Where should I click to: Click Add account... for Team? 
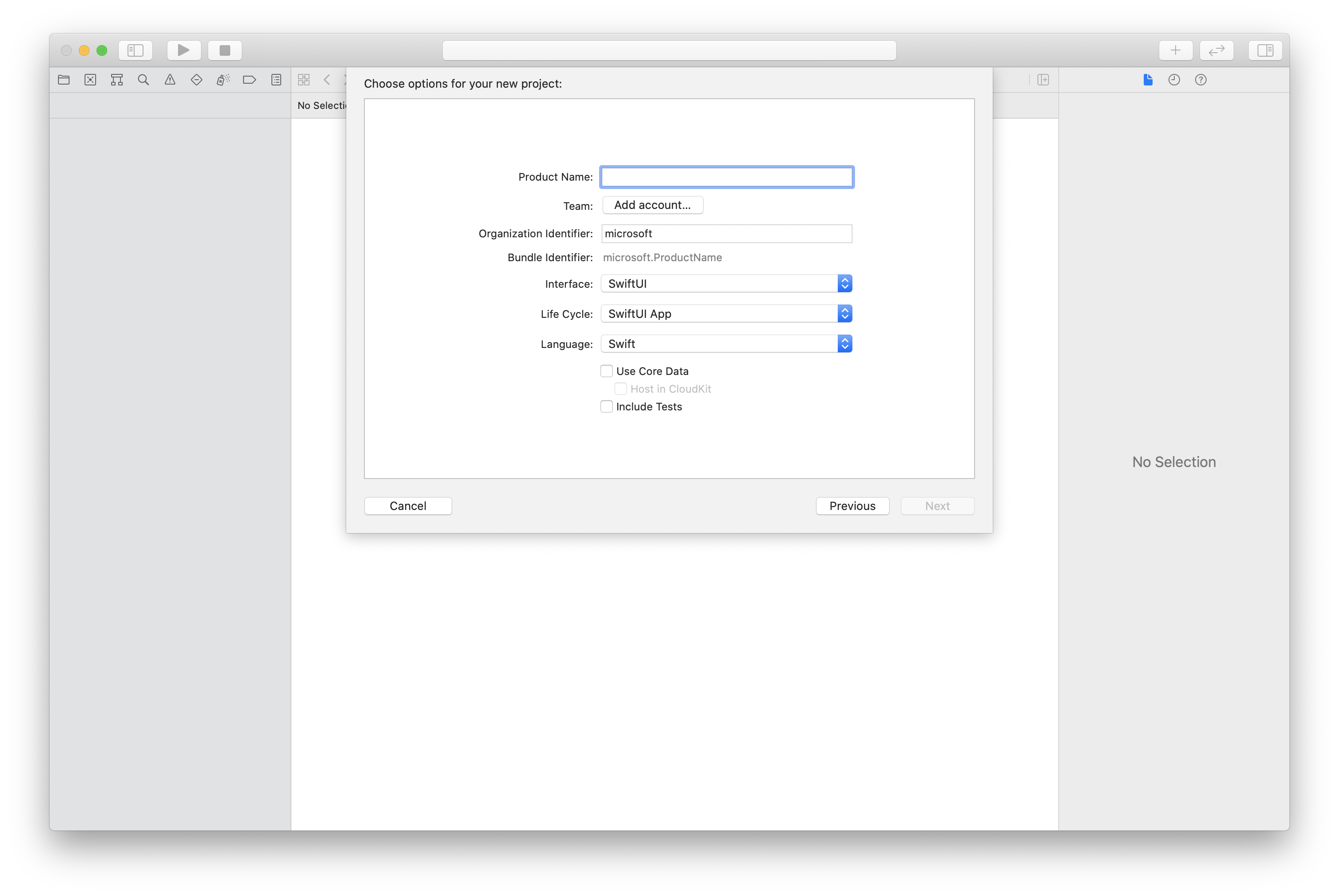pos(651,205)
